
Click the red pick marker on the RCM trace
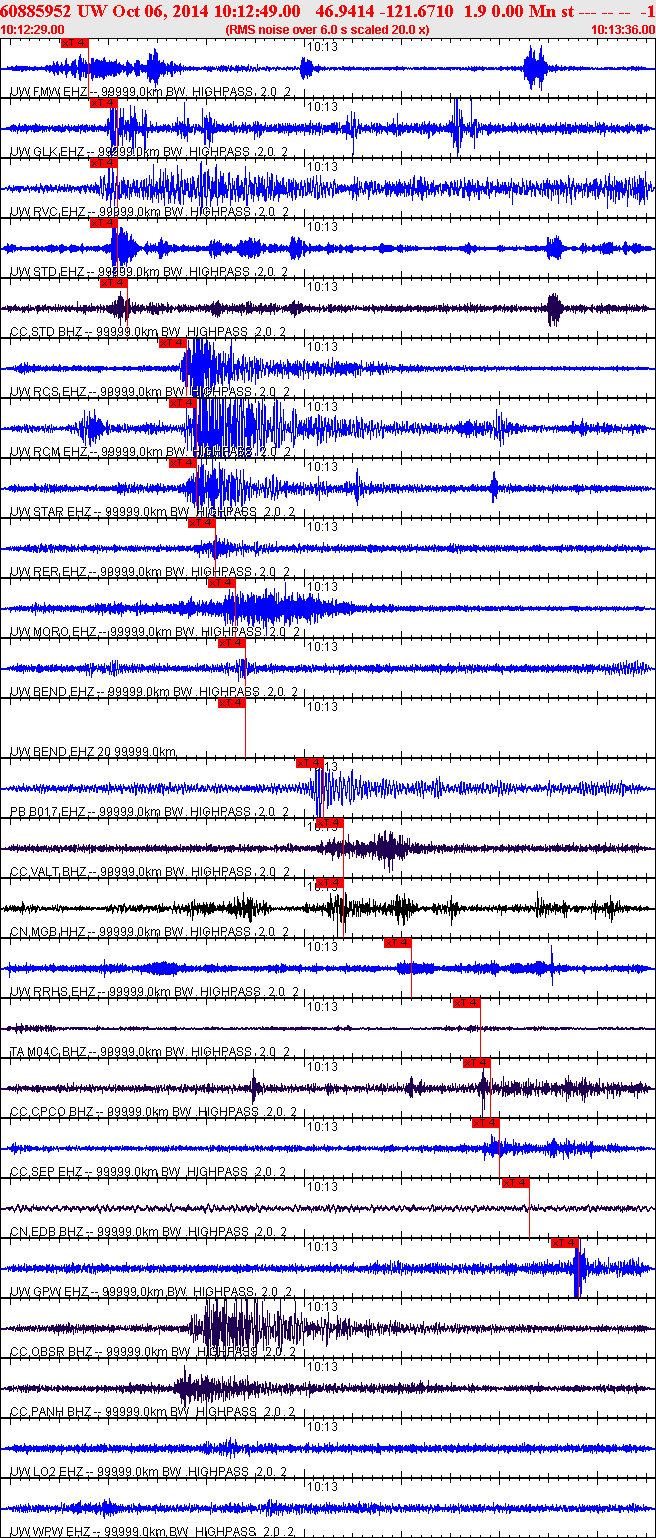click(182, 403)
